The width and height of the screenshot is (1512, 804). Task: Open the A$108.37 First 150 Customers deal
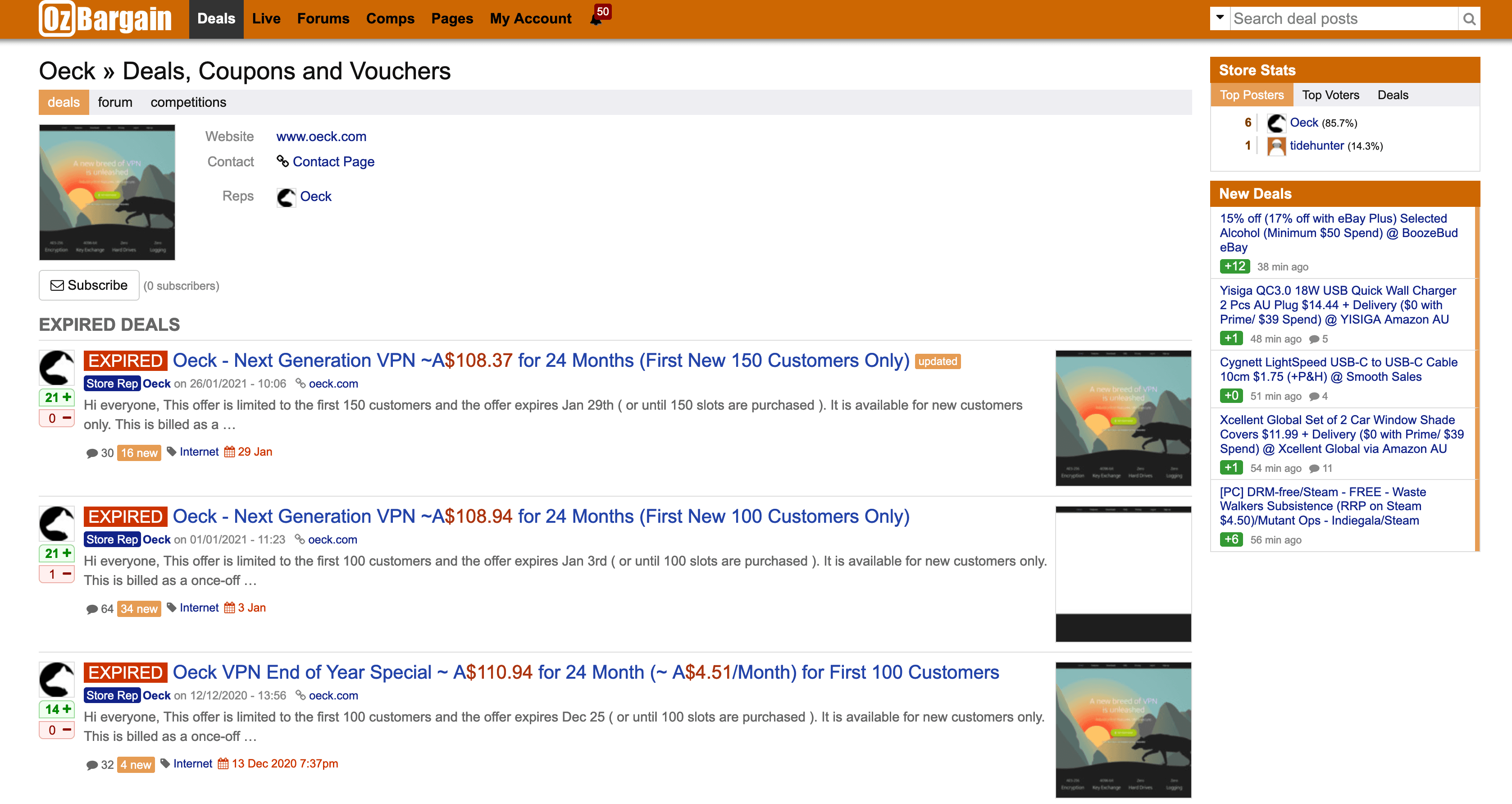click(541, 361)
